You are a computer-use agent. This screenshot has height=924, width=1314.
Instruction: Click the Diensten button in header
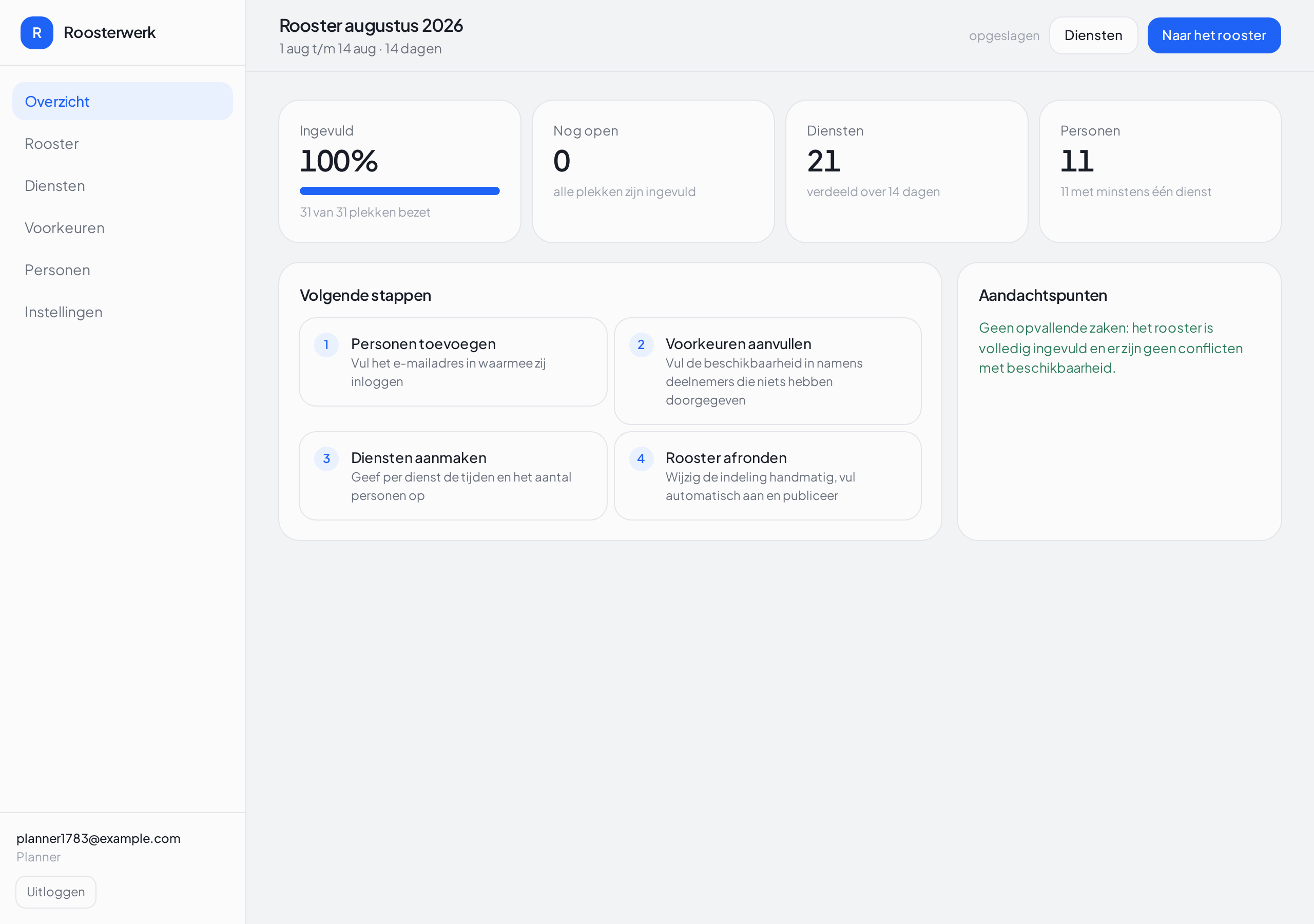coord(1093,35)
